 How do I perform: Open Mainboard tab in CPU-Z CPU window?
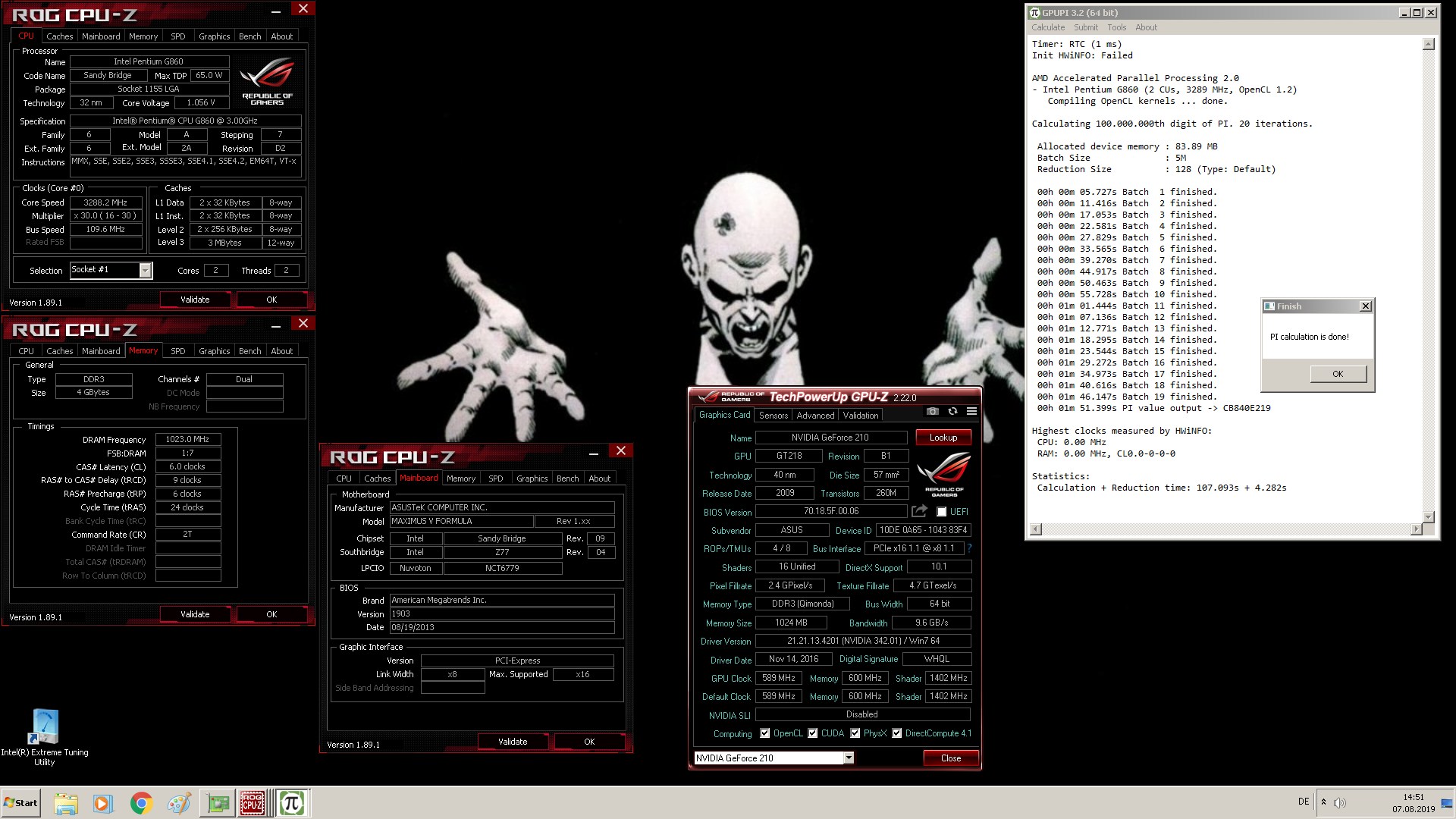click(x=101, y=36)
